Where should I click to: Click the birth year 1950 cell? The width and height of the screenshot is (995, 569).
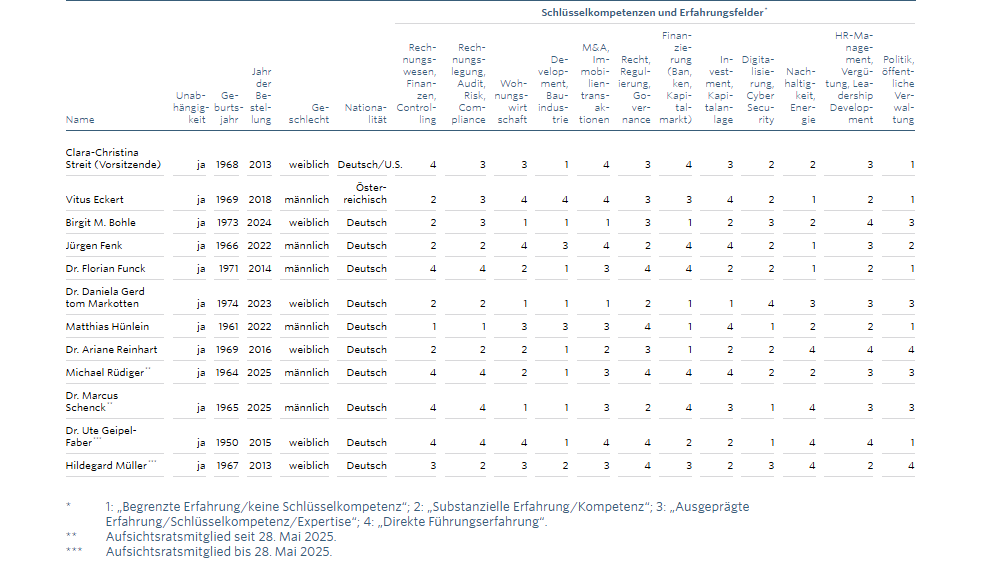tap(229, 443)
